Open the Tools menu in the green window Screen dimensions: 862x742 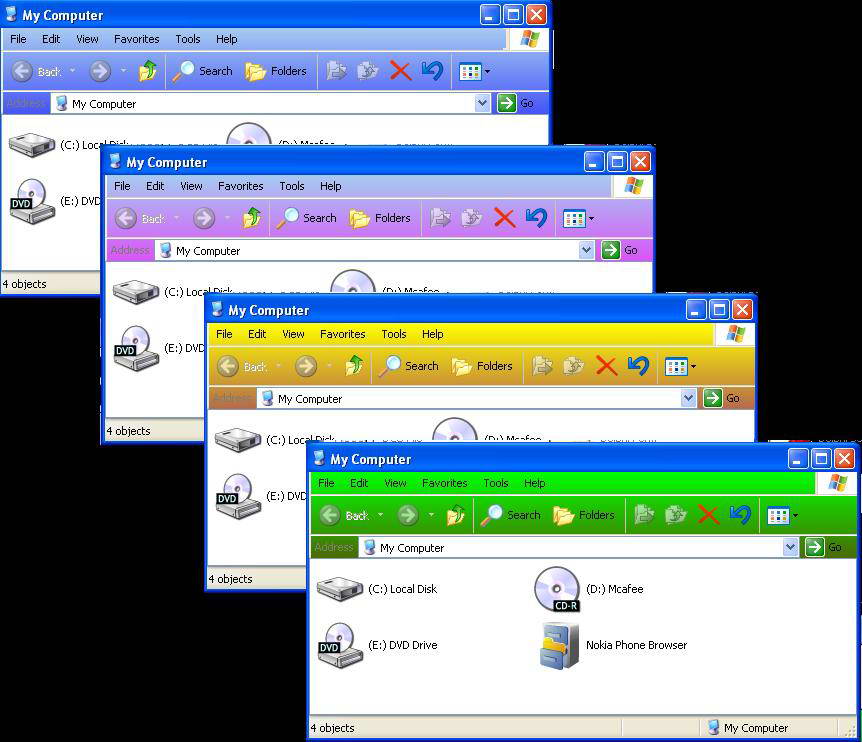point(496,483)
